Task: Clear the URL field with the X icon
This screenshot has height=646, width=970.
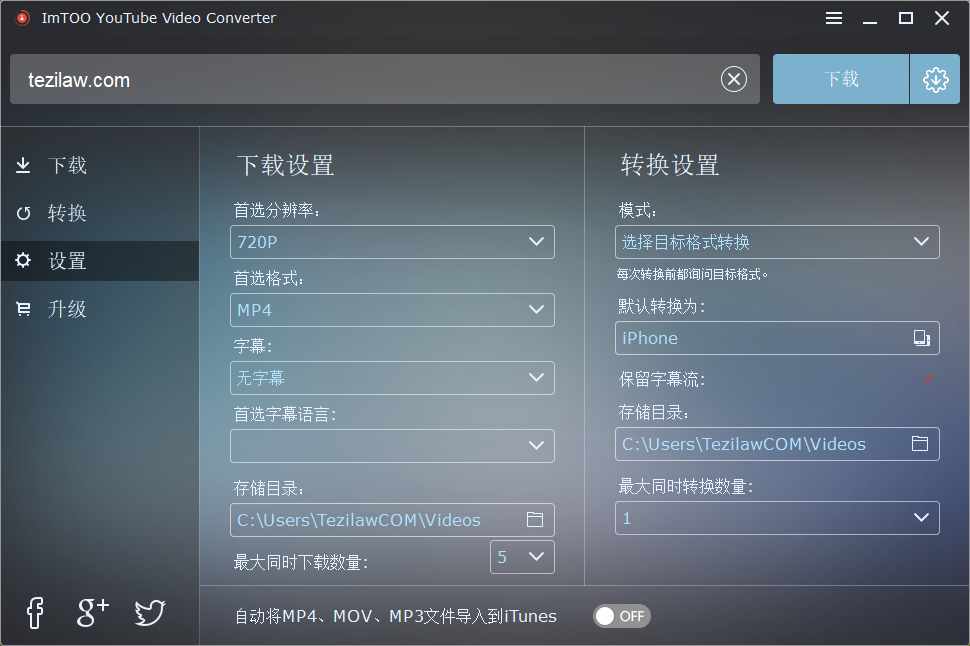Action: click(x=734, y=80)
